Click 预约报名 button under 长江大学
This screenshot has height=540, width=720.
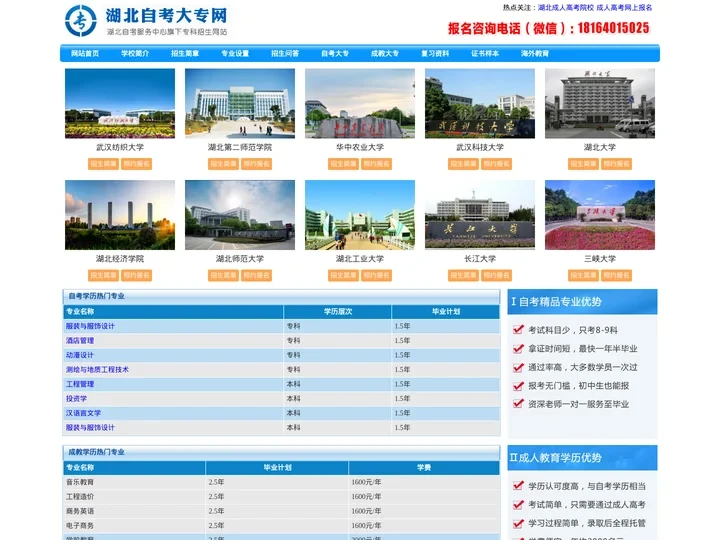tap(496, 276)
